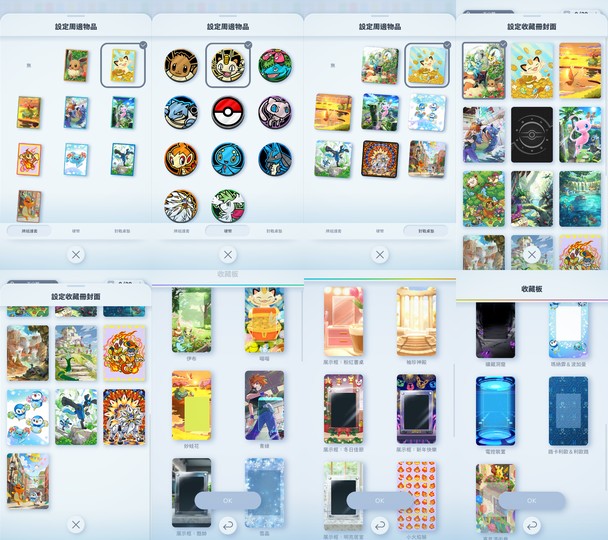This screenshot has width=608, height=540.
Task: Go back from the Meowth board screen
Action: (x=228, y=525)
